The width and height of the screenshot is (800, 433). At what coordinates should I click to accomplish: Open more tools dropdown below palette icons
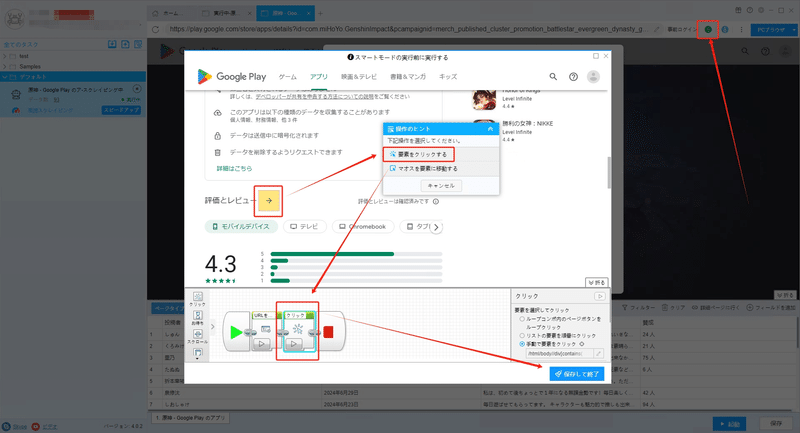197,359
